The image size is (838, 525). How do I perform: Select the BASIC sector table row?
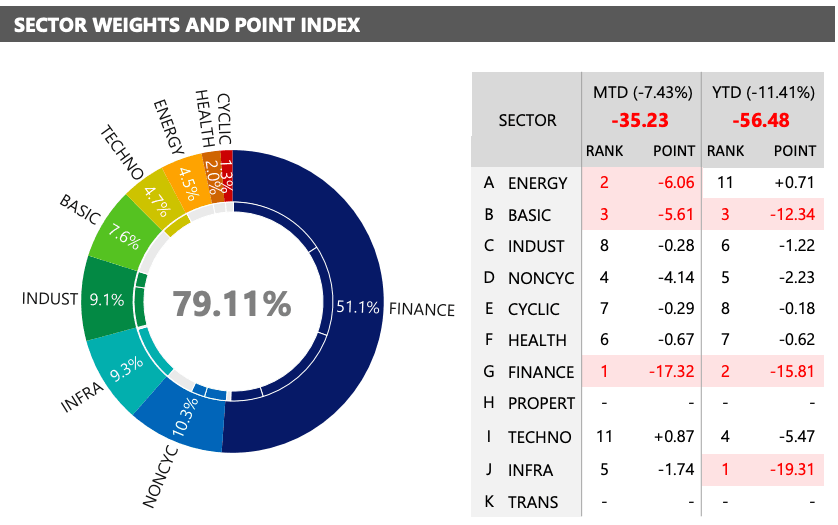click(x=530, y=215)
